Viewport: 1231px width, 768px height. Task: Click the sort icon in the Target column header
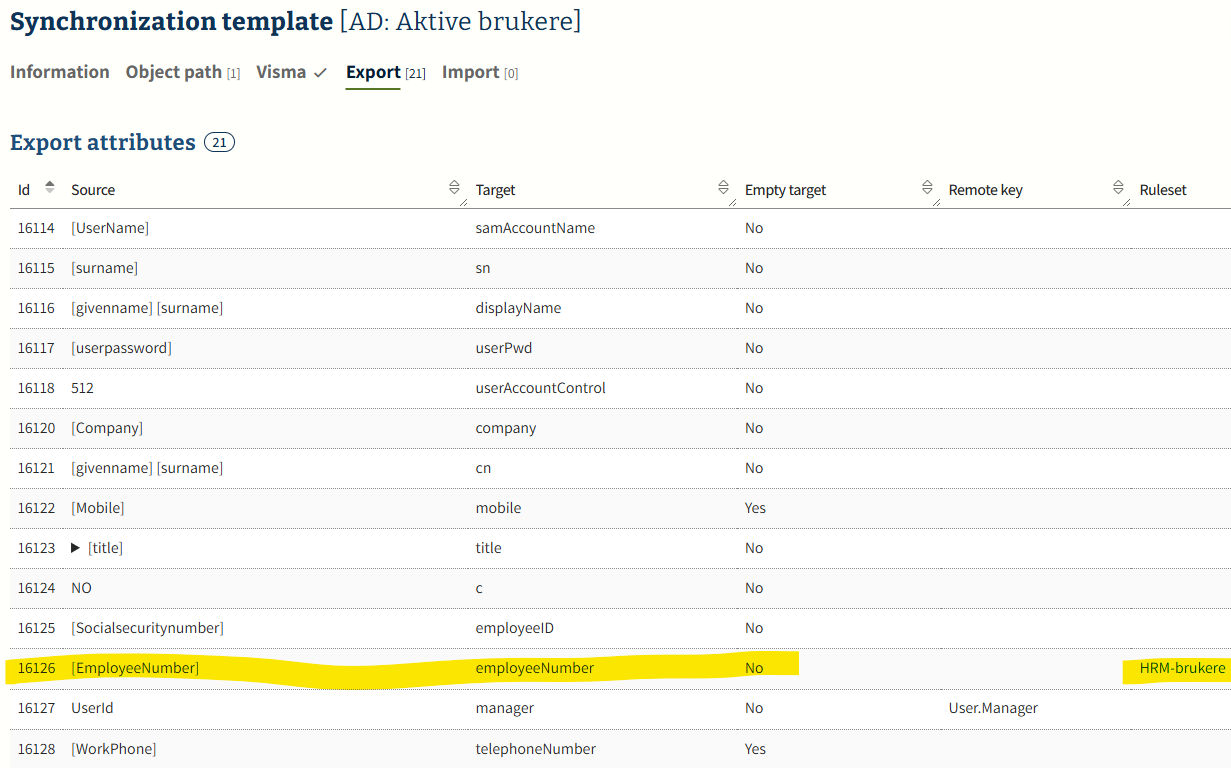point(724,188)
